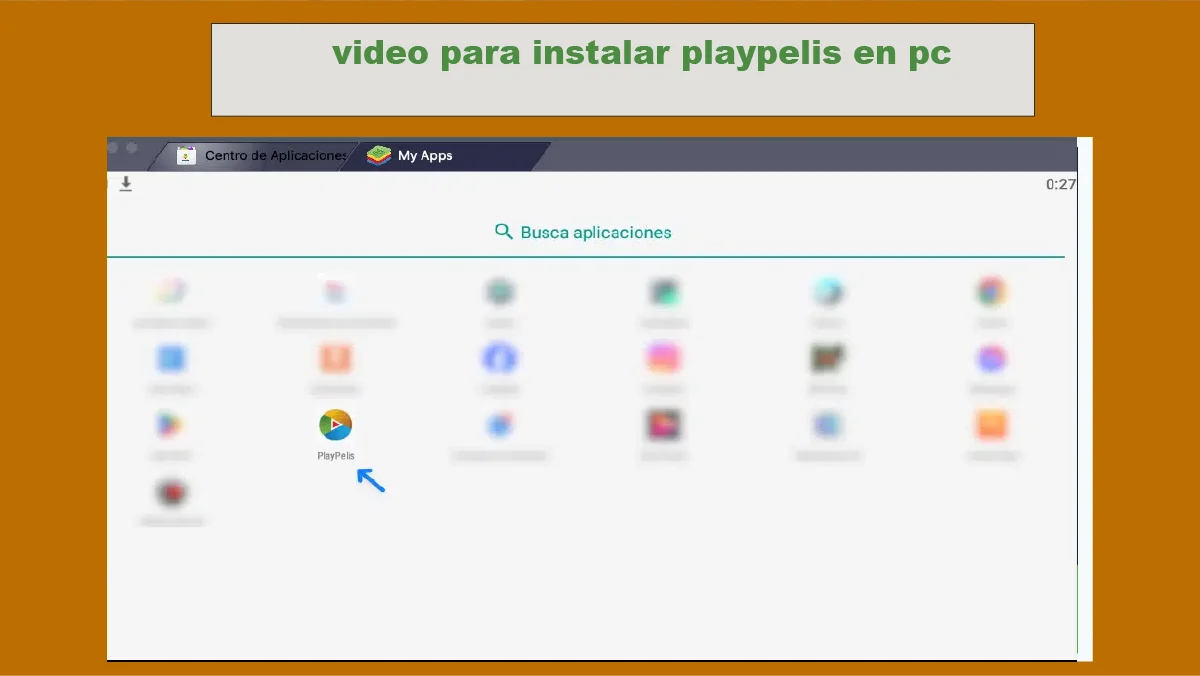
Task: Click the download arrow icon at top left
Action: [x=126, y=184]
